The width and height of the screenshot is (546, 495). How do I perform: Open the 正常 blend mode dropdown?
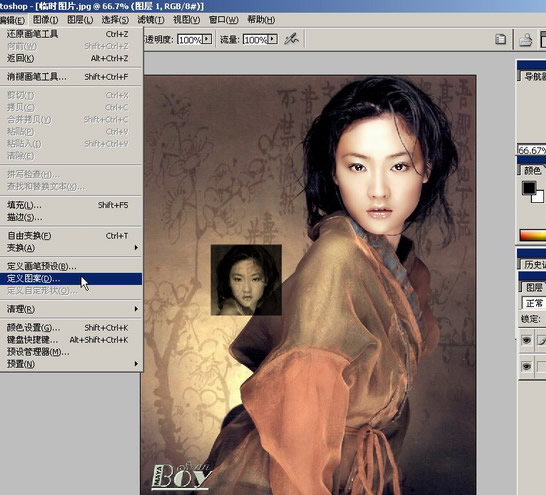click(533, 303)
